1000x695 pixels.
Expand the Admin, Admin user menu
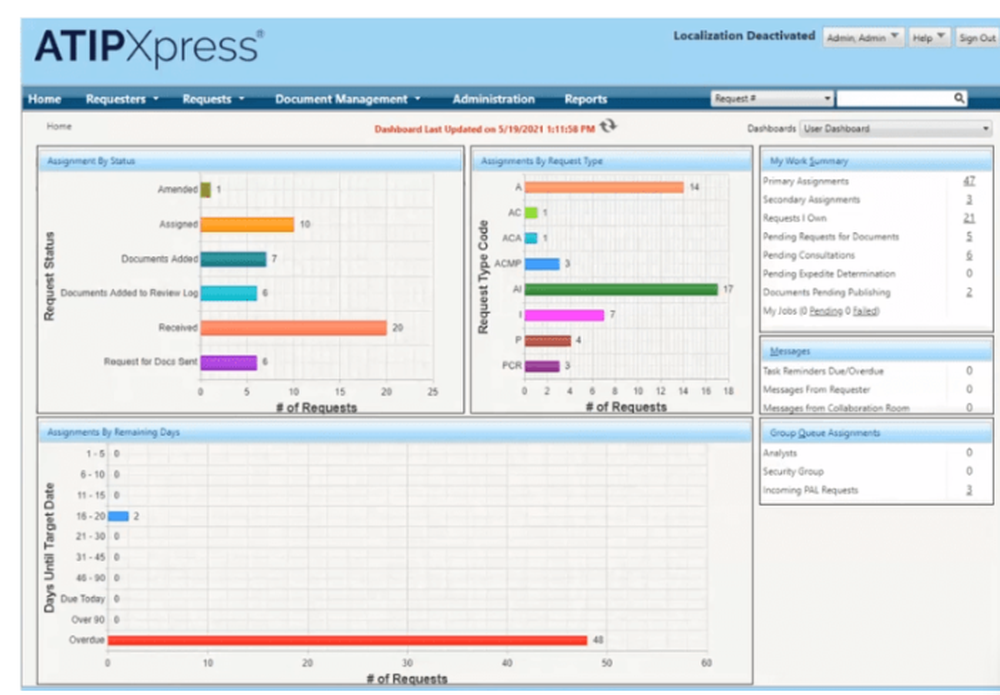click(x=863, y=37)
